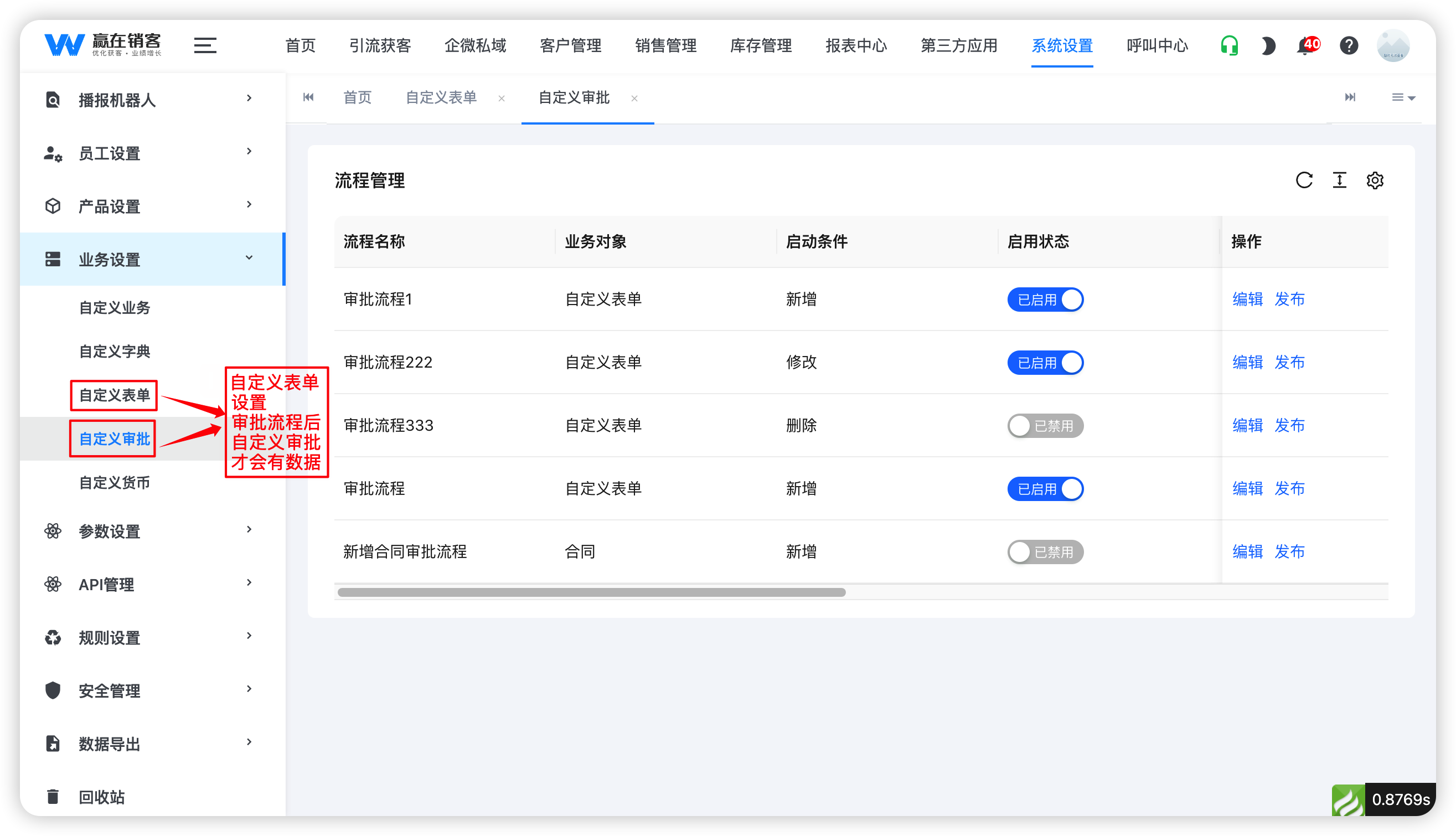The image size is (1456, 836).
Task: Jump to the first tab arrow icon
Action: click(x=308, y=97)
